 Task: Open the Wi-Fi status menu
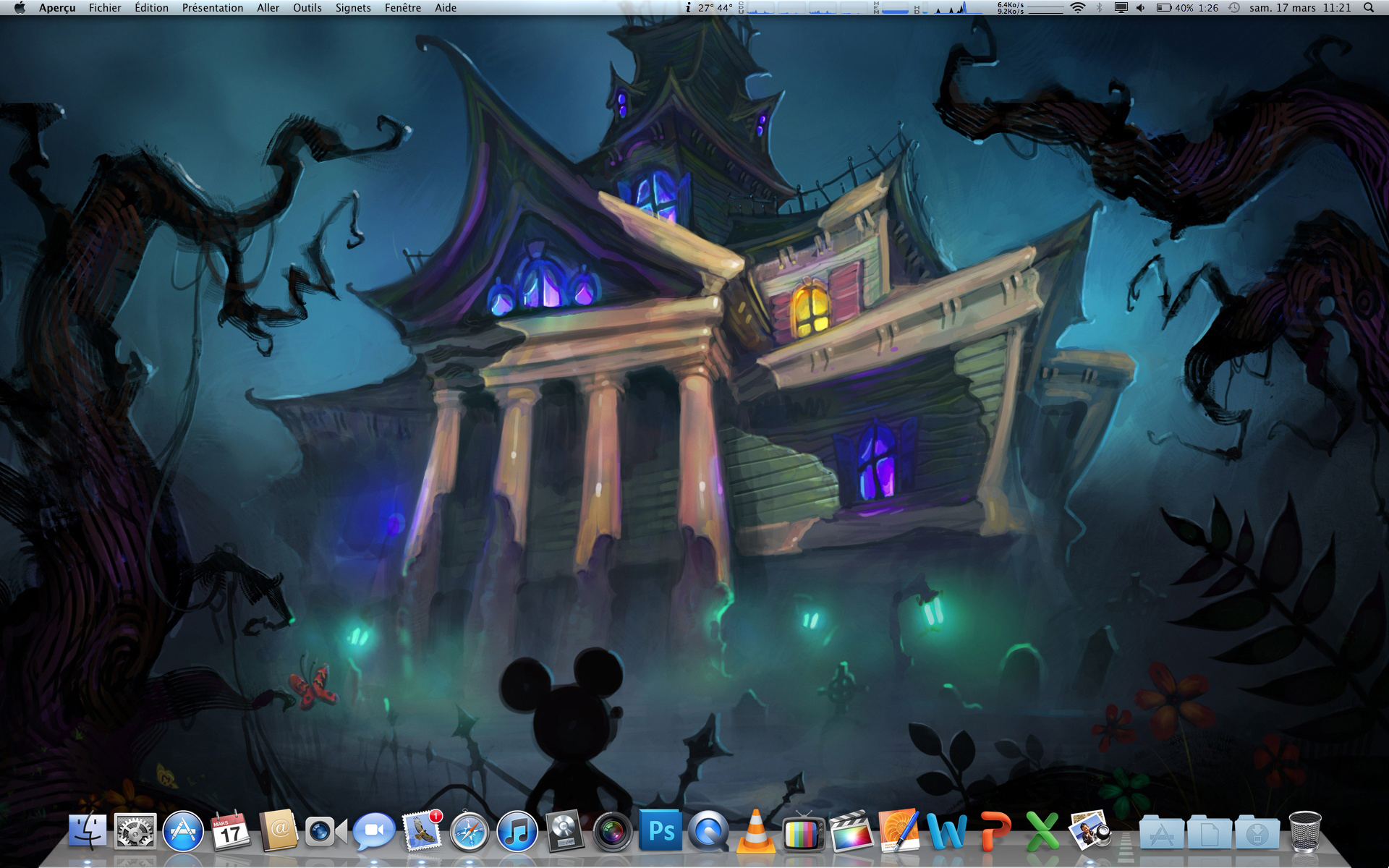pos(1078,8)
